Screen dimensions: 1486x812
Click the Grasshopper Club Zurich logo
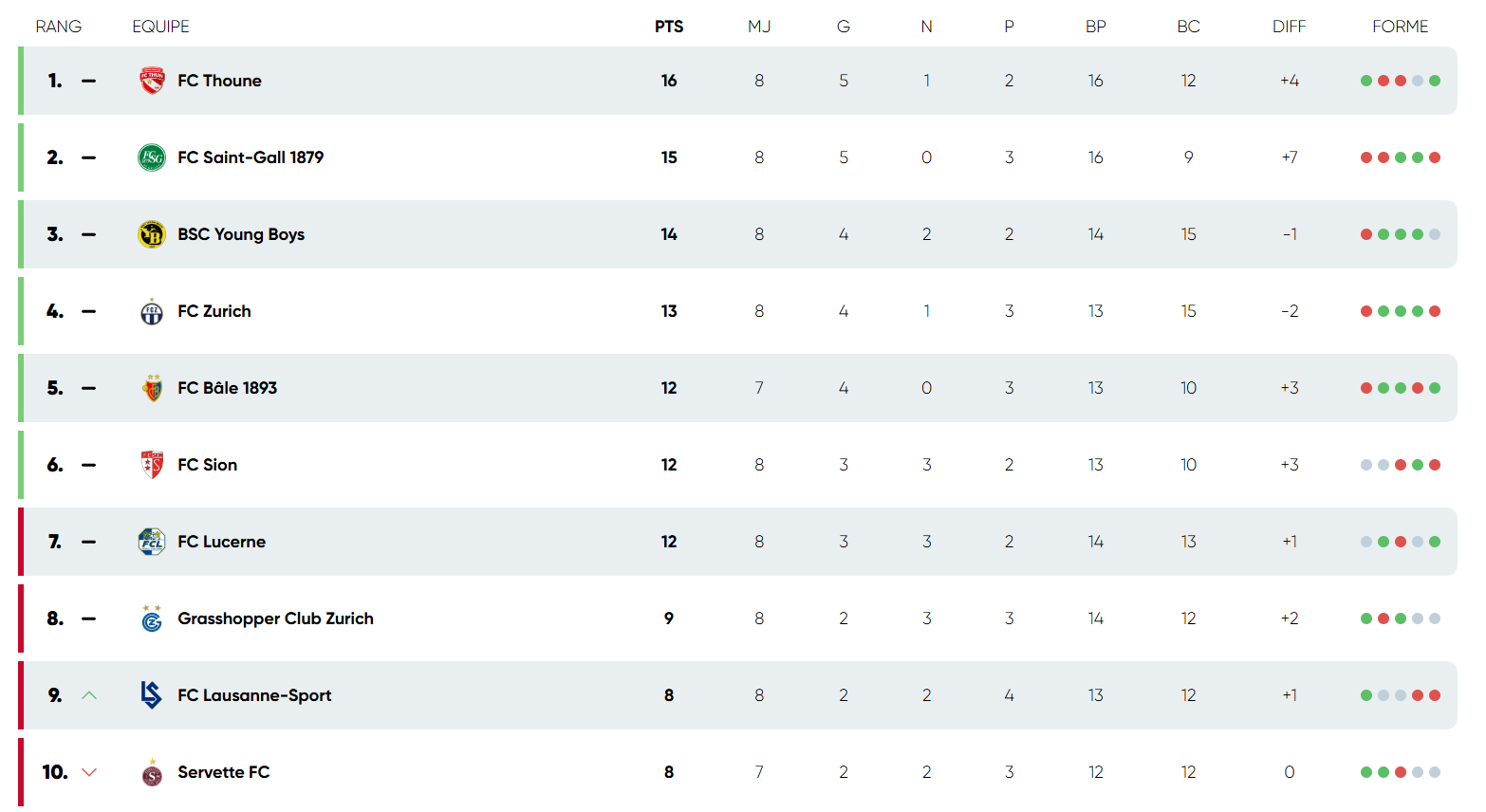[150, 618]
